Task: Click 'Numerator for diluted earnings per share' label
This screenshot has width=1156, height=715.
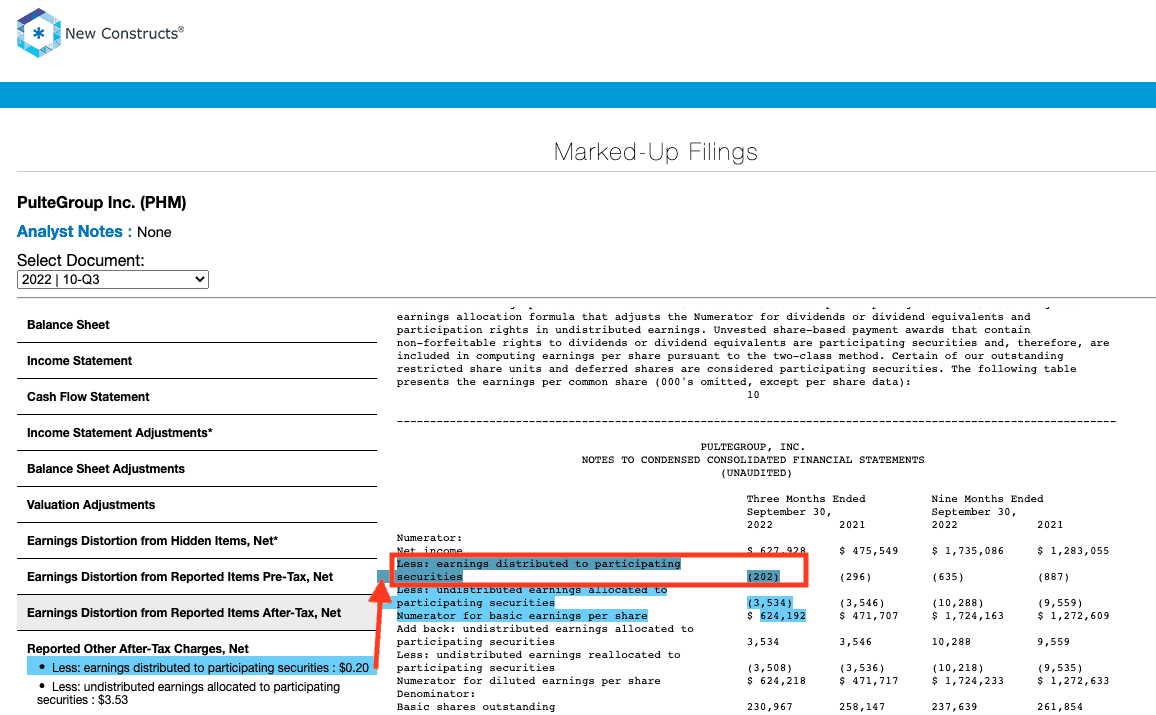Action: pyautogui.click(x=529, y=680)
